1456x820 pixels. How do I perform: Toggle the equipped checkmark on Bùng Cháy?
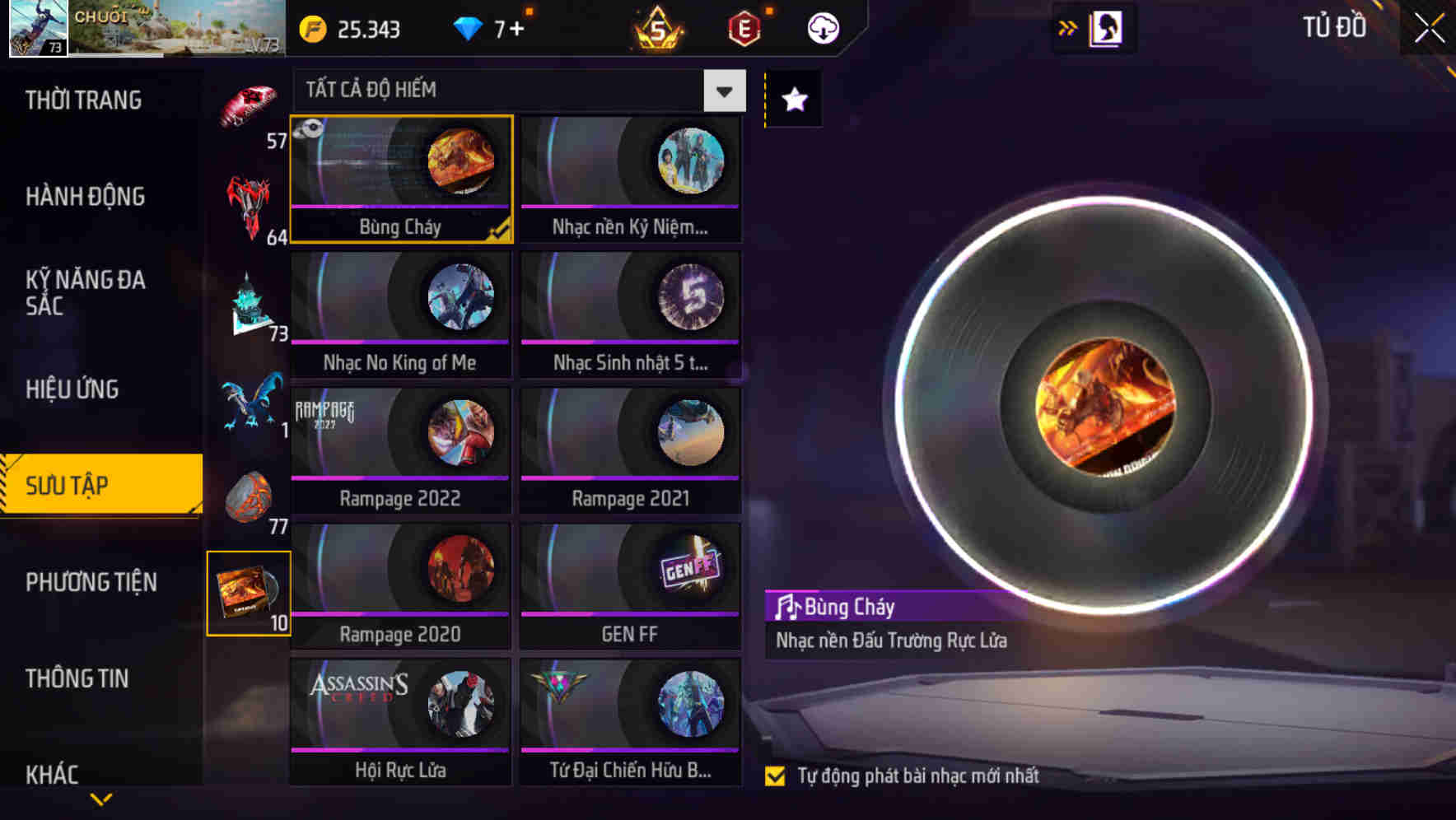pos(498,230)
